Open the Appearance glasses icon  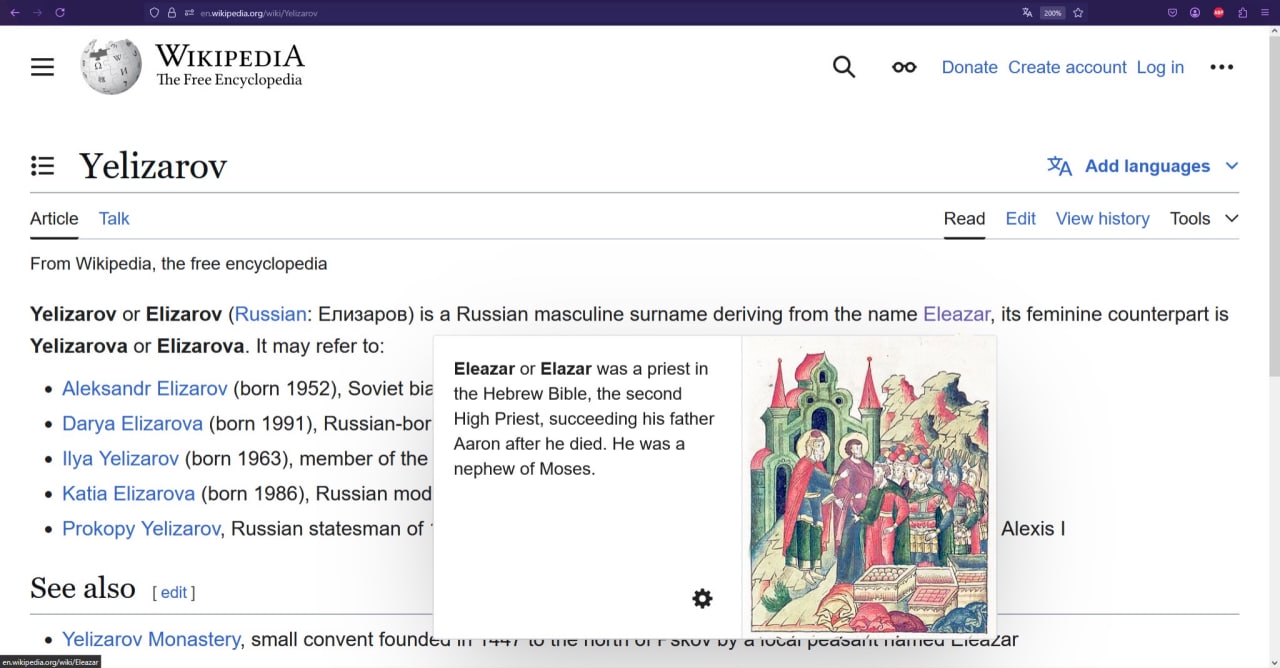point(904,67)
